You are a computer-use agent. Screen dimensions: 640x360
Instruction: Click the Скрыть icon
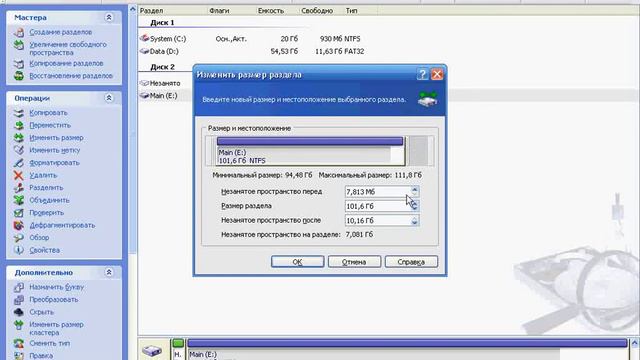click(19, 312)
